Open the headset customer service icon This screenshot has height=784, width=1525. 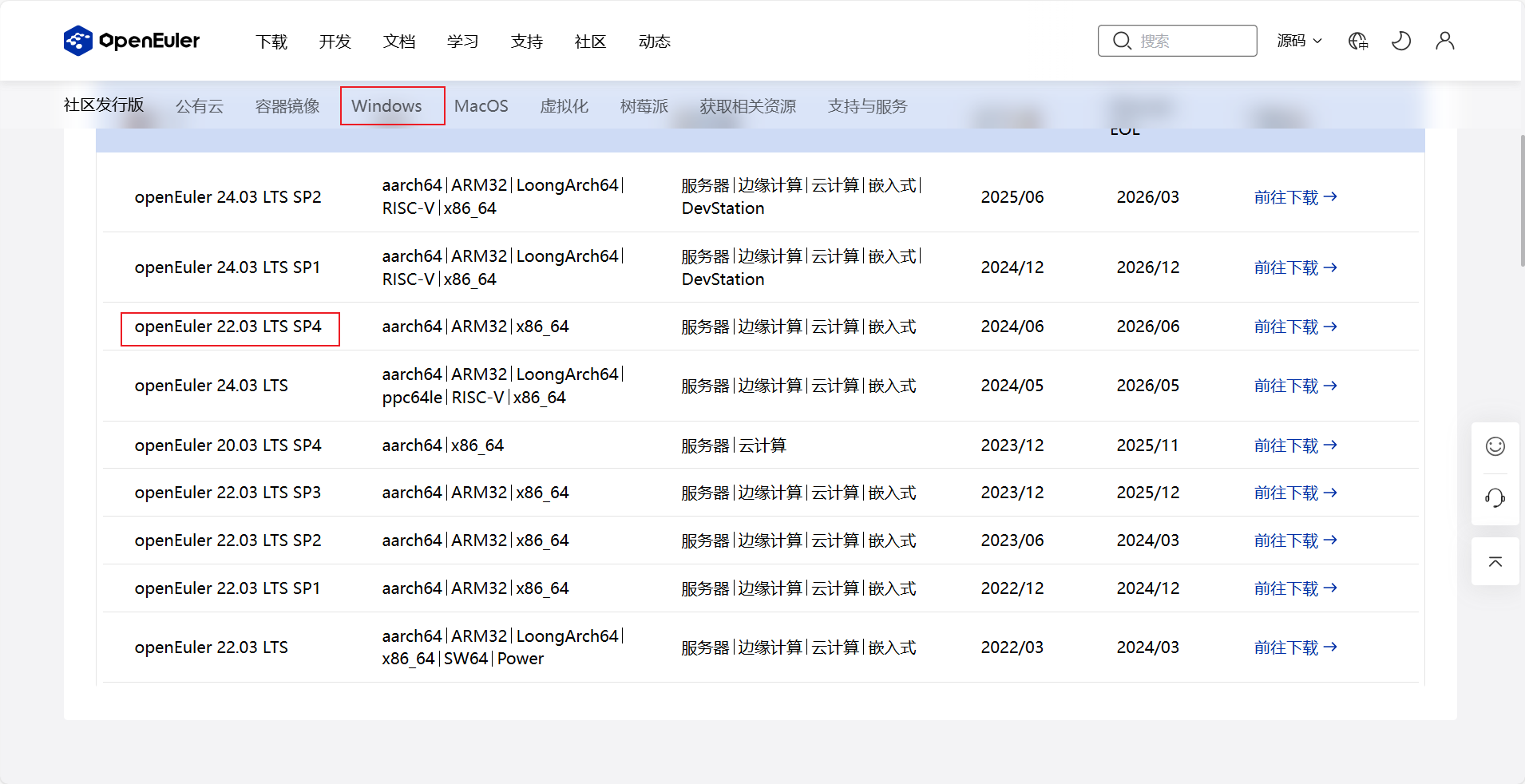pos(1495,498)
